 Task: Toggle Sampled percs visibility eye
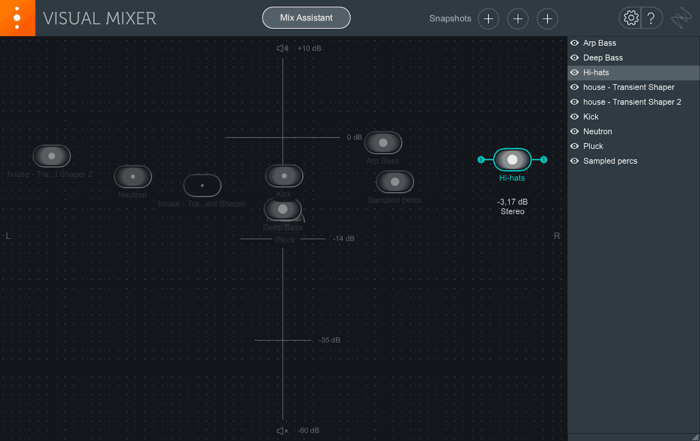click(575, 161)
